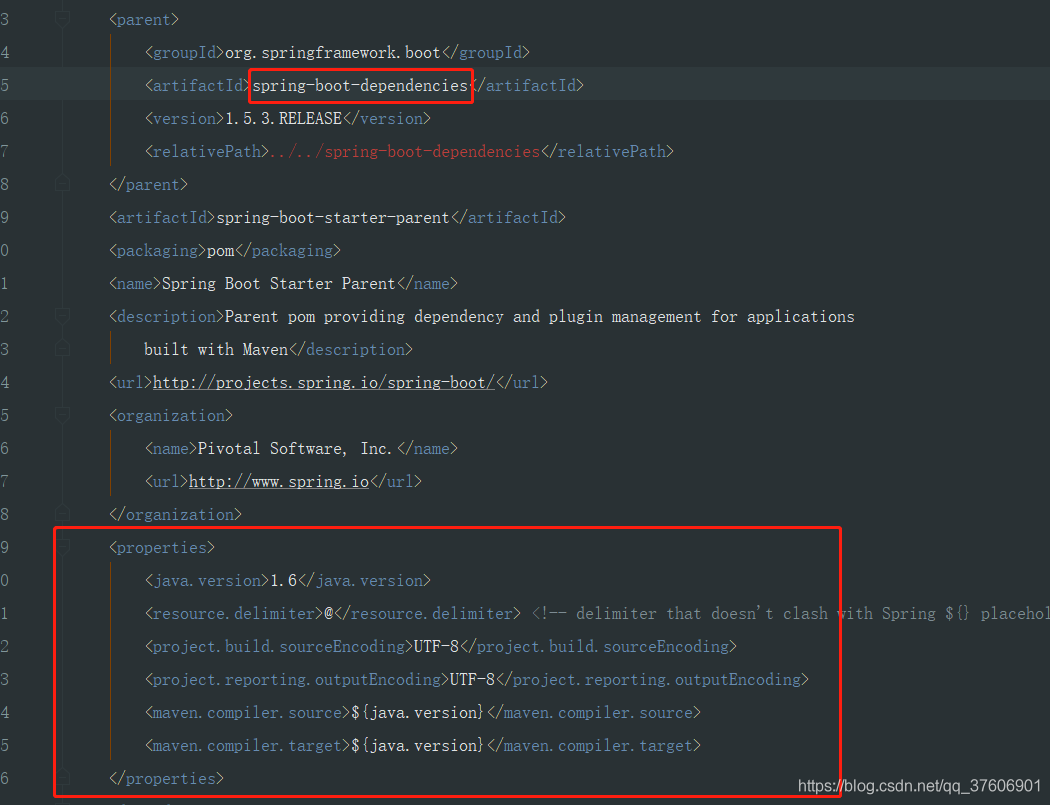1050x805 pixels.
Task: Click 'Spring Boot Starter Parent' name text
Action: coord(279,283)
